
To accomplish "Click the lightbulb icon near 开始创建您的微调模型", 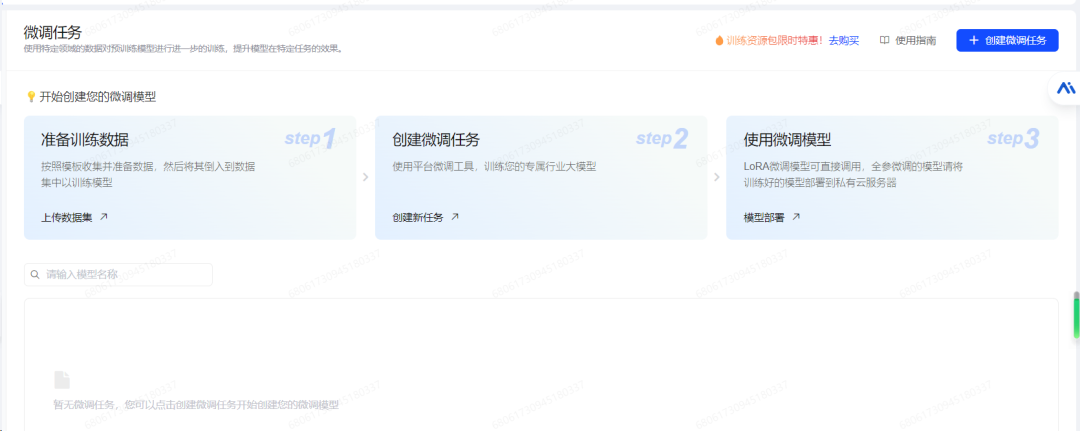I will [x=31, y=97].
